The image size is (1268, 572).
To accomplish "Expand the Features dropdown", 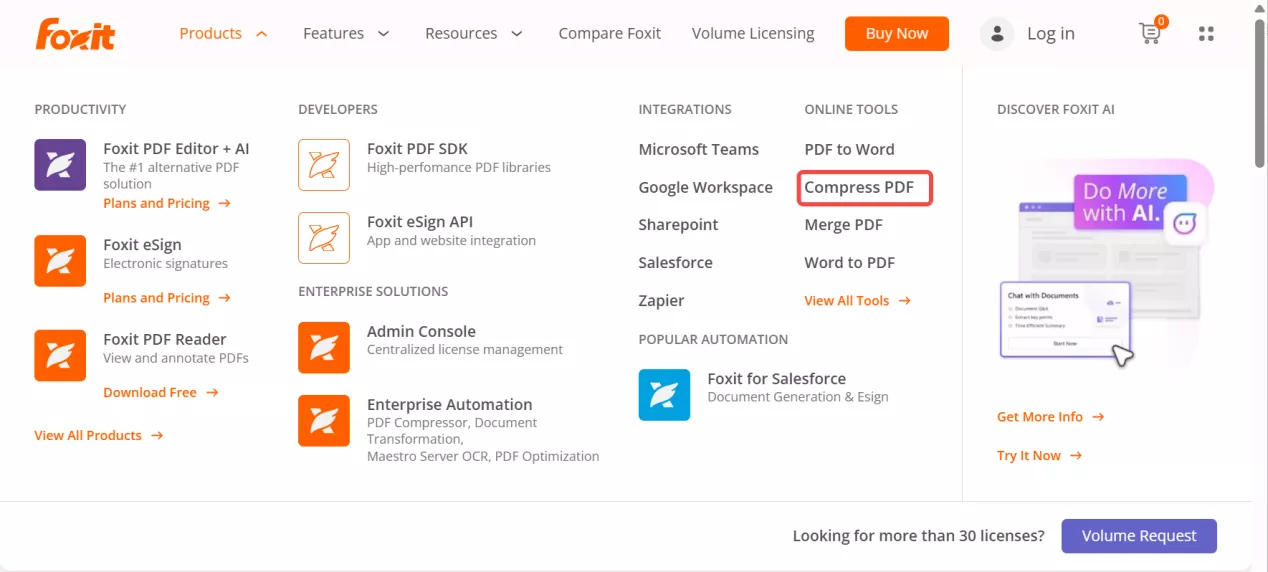I will [346, 34].
